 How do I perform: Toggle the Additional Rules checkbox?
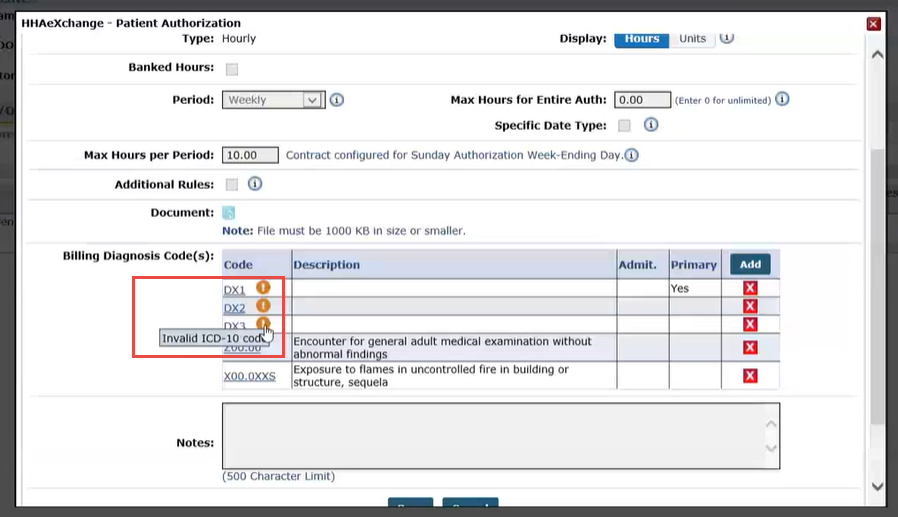tap(232, 185)
